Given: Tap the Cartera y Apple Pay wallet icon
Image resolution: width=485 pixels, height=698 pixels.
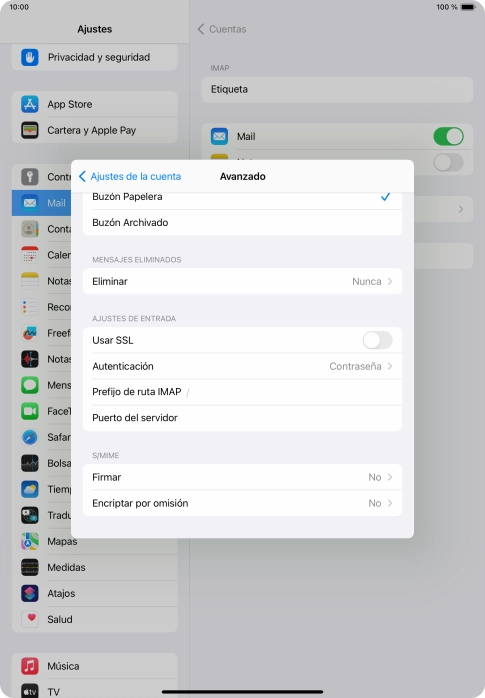Looking at the screenshot, I should (30, 130).
